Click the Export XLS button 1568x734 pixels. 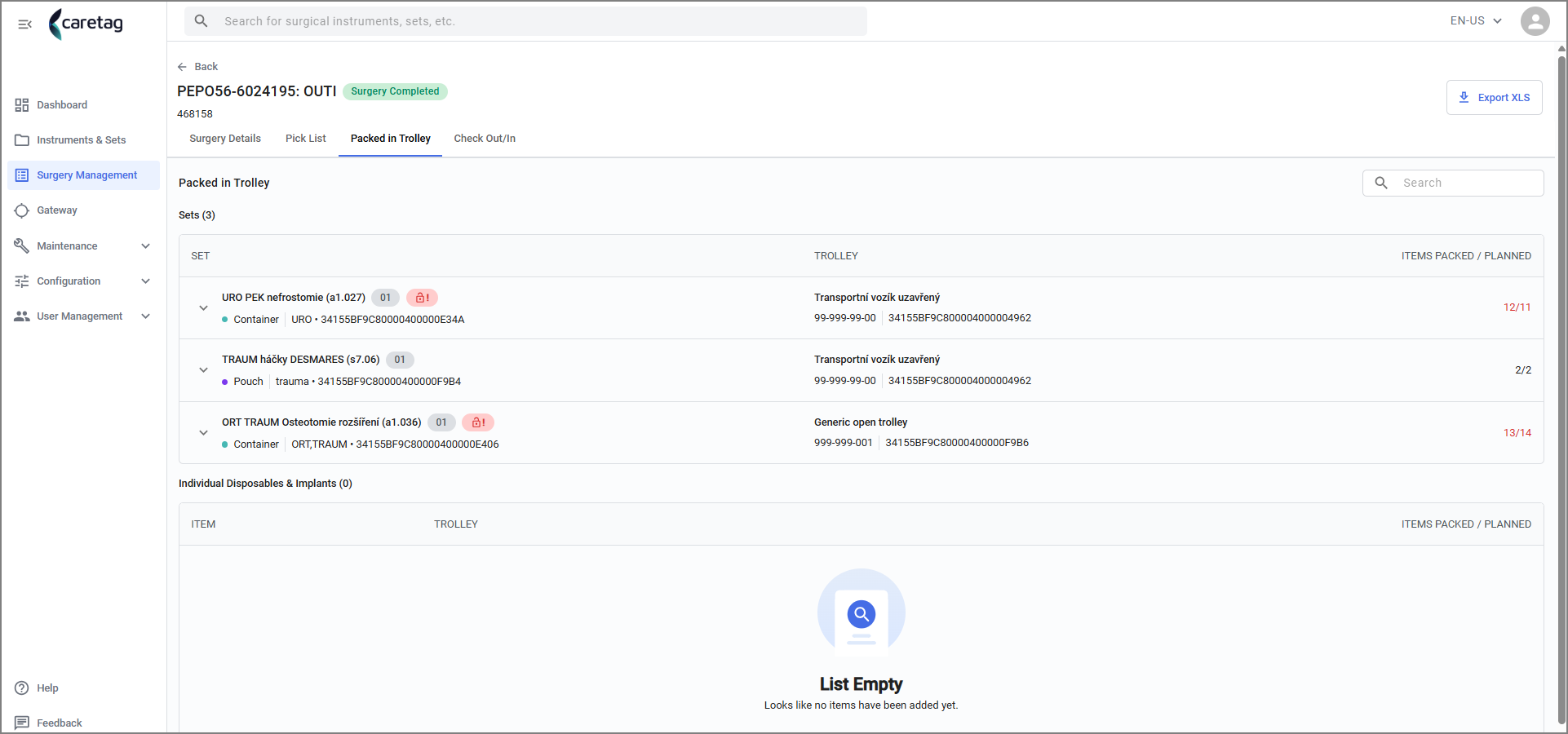pyautogui.click(x=1494, y=97)
